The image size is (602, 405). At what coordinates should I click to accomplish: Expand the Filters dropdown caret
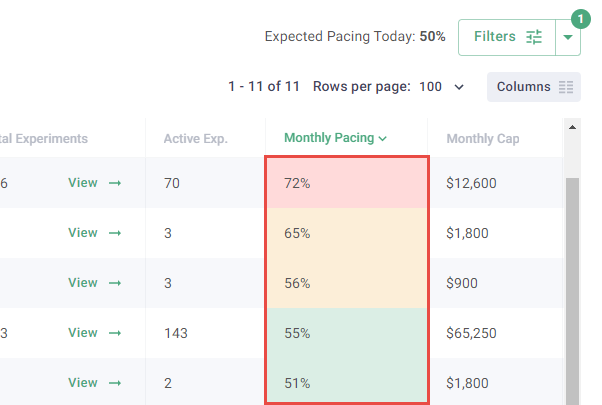click(x=568, y=37)
